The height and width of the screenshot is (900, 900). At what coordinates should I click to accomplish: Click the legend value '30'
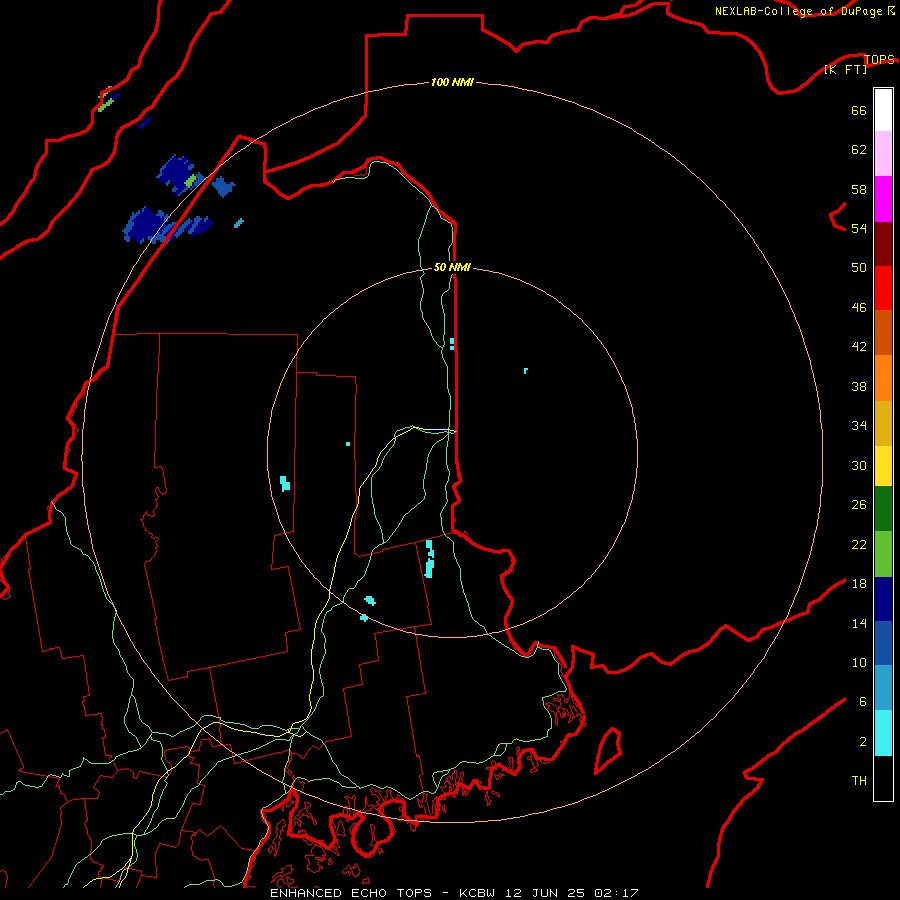859,465
